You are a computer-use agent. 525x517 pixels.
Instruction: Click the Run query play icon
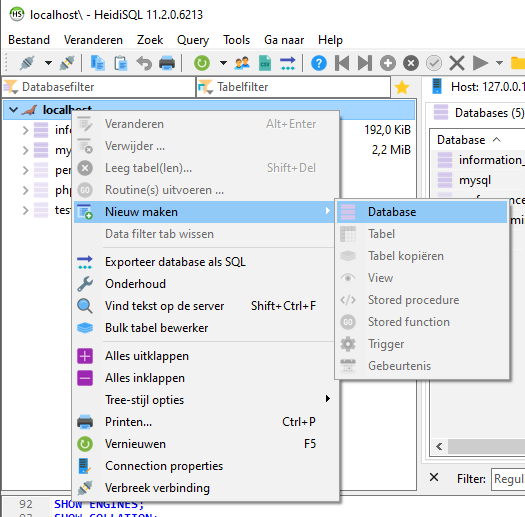point(480,63)
